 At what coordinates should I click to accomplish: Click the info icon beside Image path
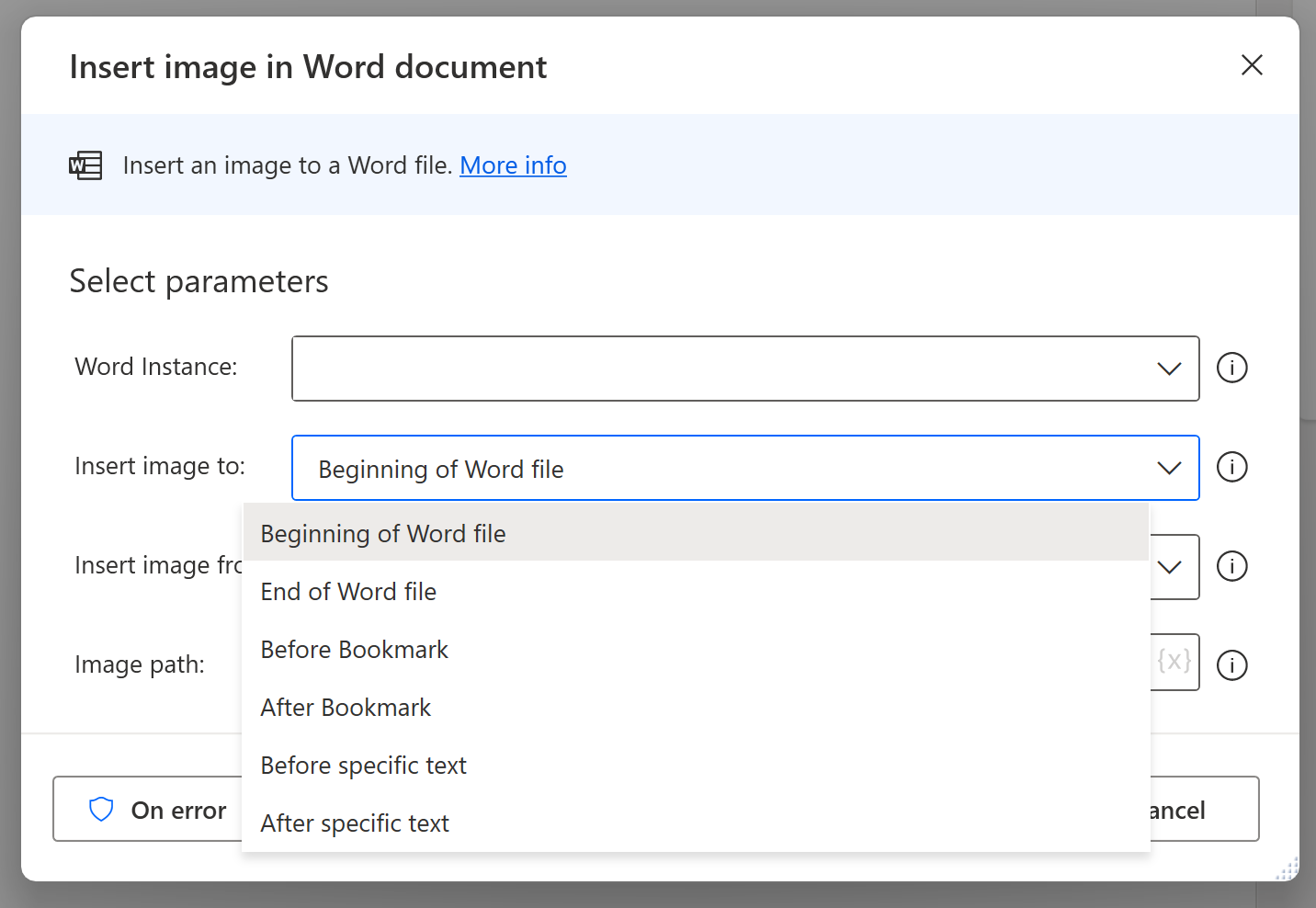[x=1231, y=664]
